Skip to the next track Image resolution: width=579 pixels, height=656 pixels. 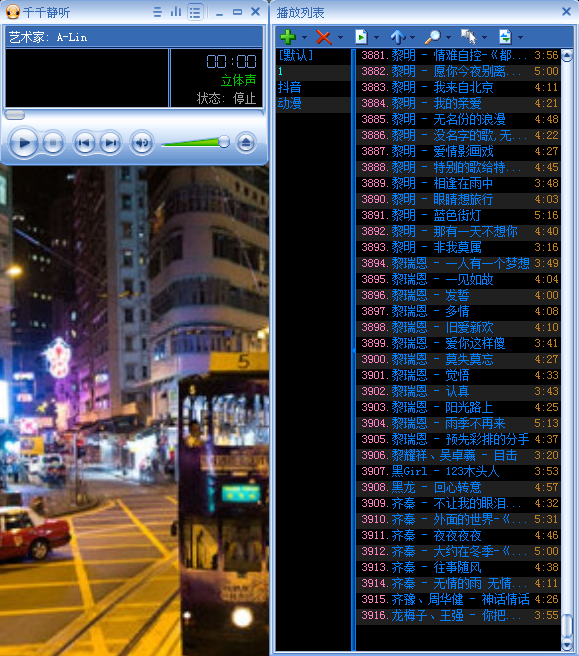pyautogui.click(x=110, y=143)
